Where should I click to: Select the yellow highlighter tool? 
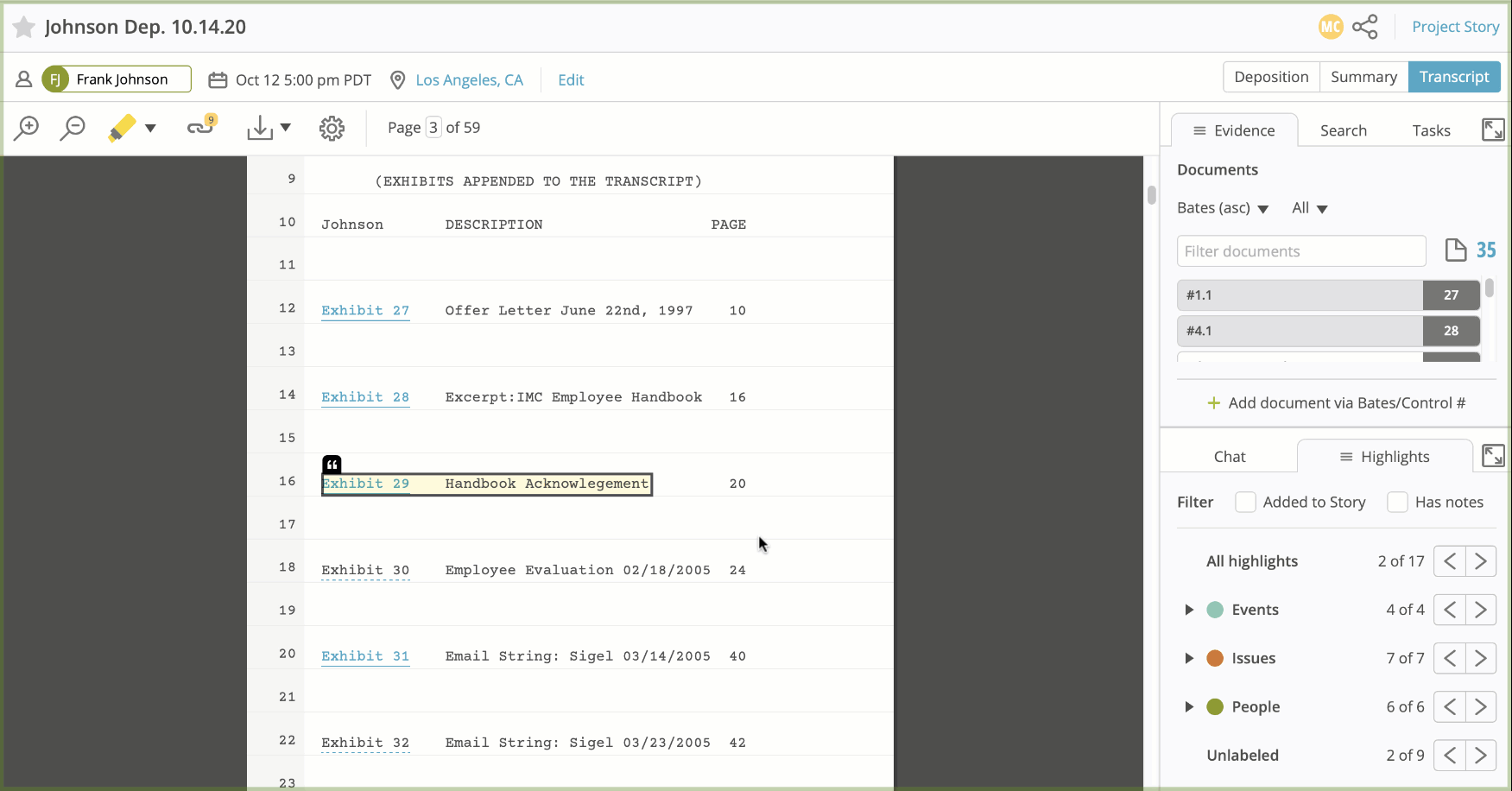122,128
